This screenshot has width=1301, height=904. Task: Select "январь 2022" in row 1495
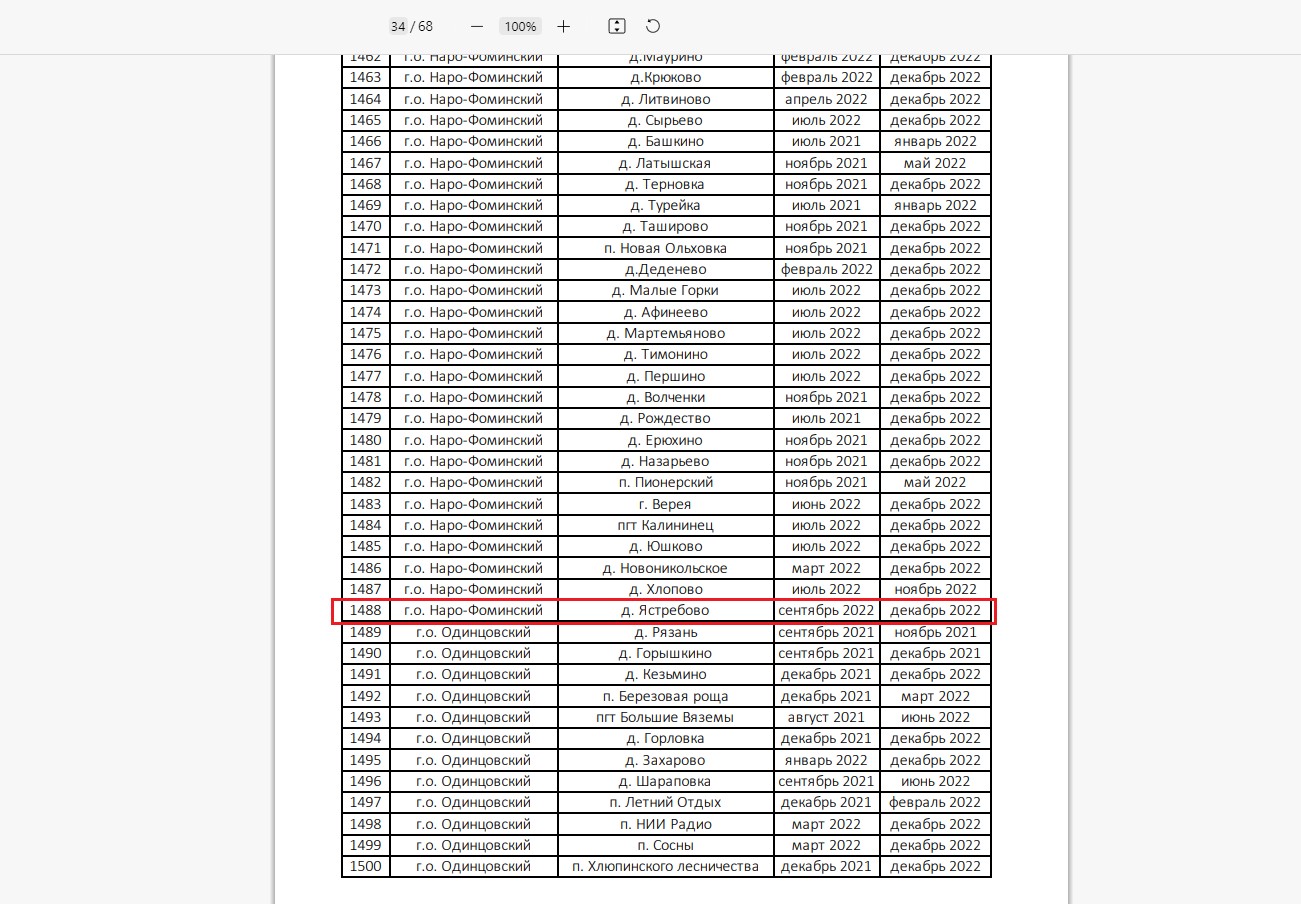coord(826,760)
